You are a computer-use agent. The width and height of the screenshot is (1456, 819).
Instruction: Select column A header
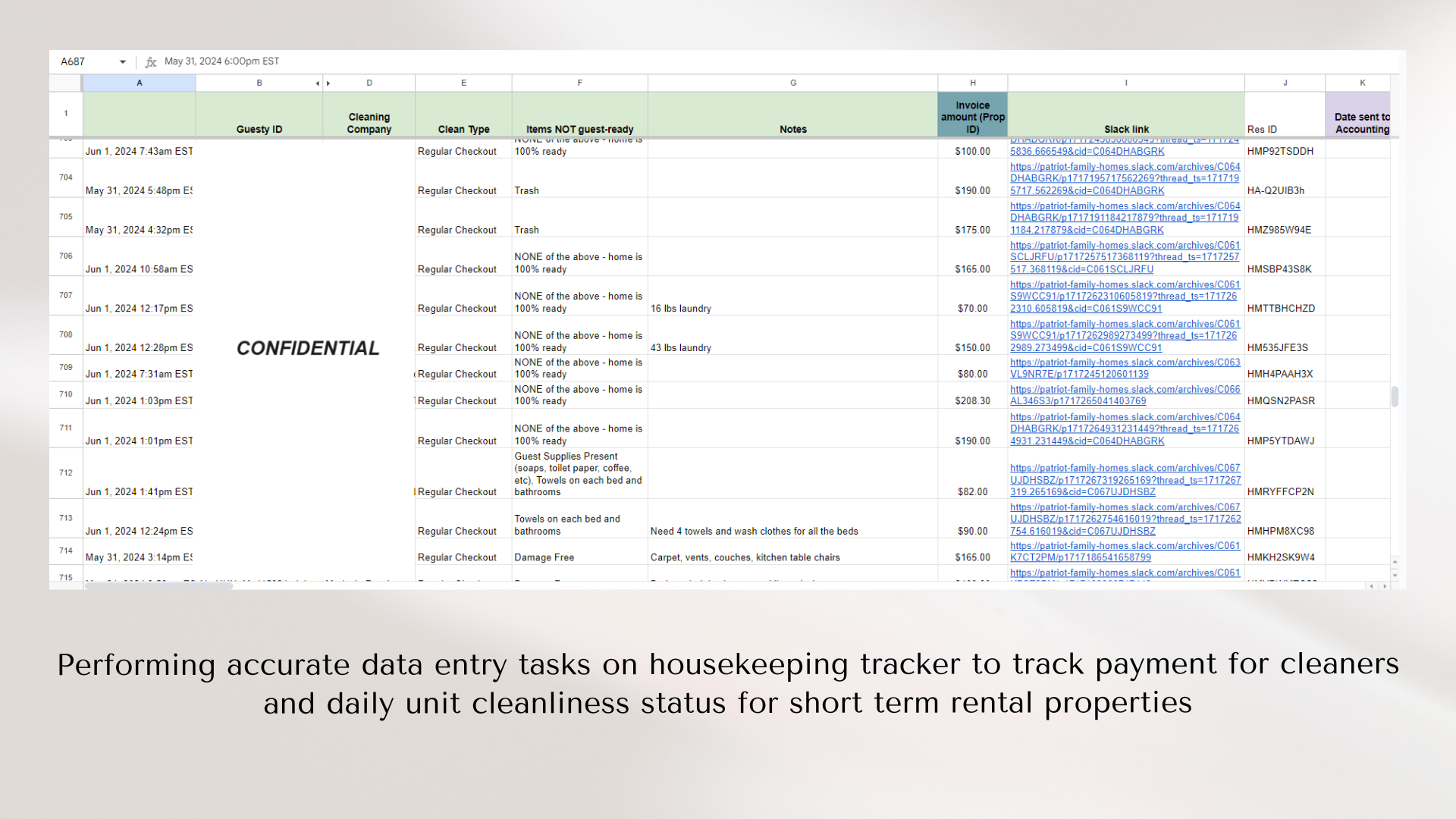tap(140, 83)
